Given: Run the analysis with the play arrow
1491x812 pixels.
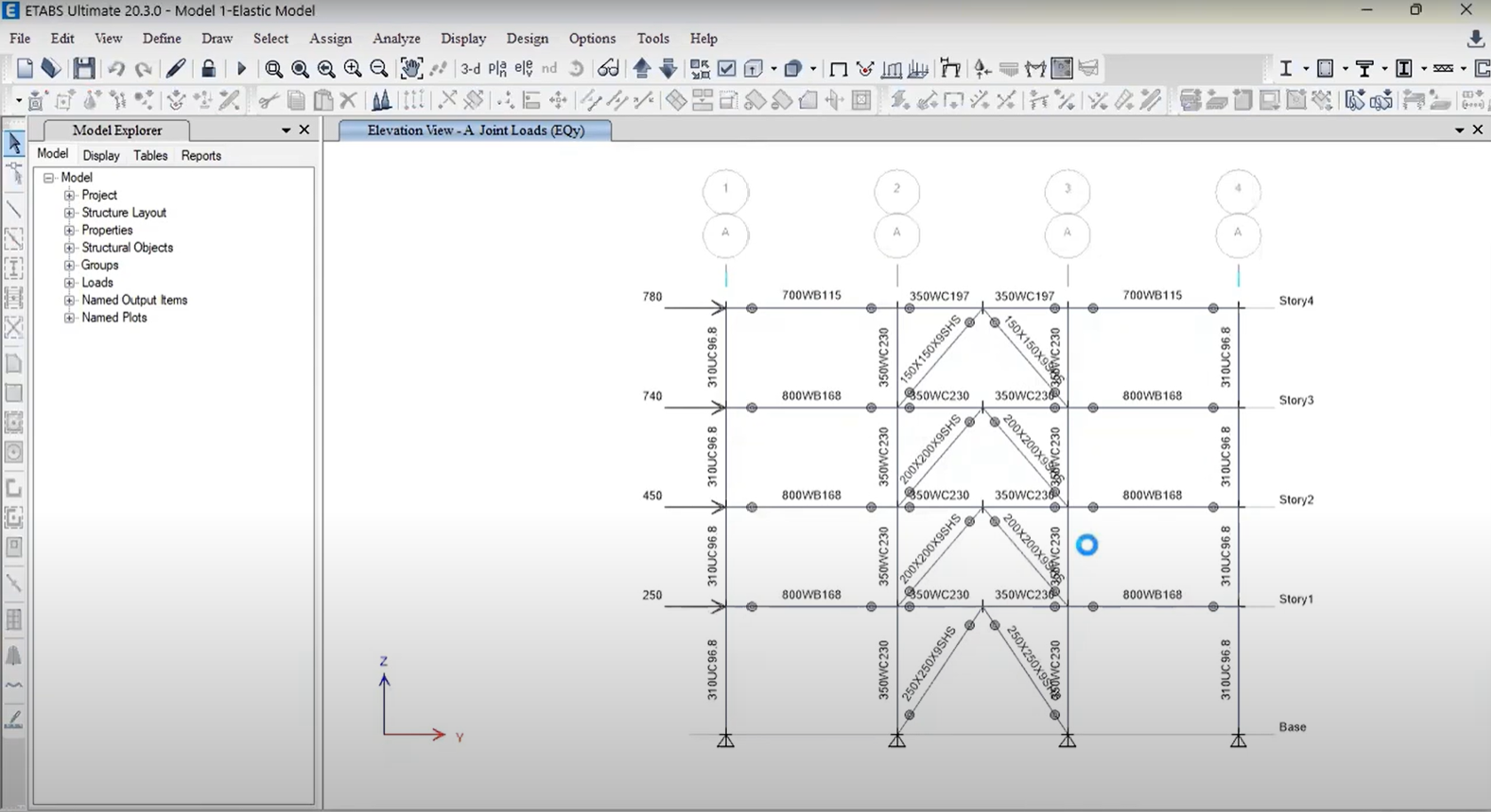Looking at the screenshot, I should point(241,68).
